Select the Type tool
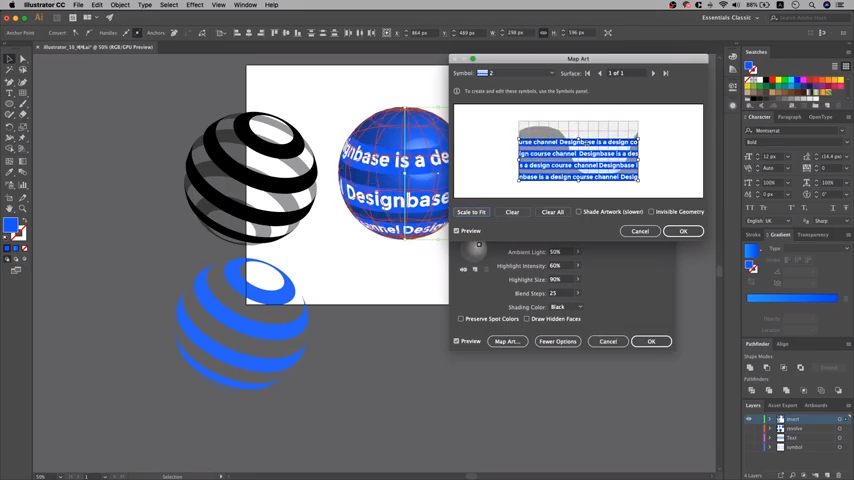 pos(9,93)
